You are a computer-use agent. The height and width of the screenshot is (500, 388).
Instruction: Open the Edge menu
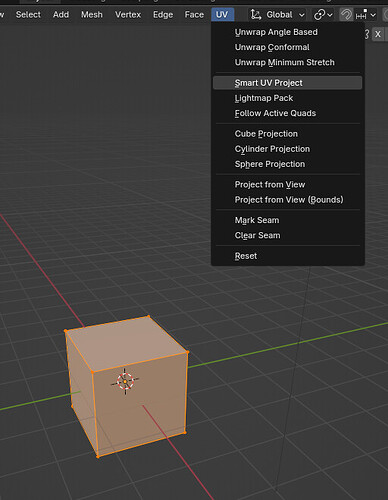[x=163, y=15]
